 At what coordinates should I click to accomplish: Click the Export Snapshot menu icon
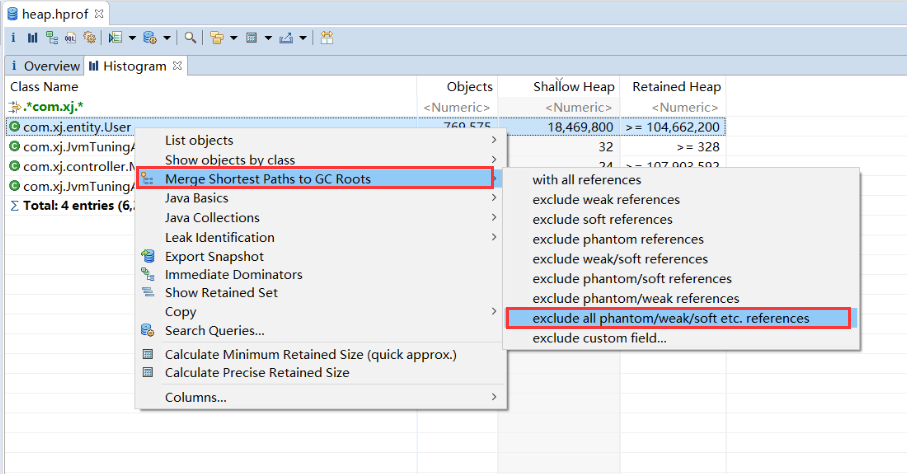coord(148,256)
